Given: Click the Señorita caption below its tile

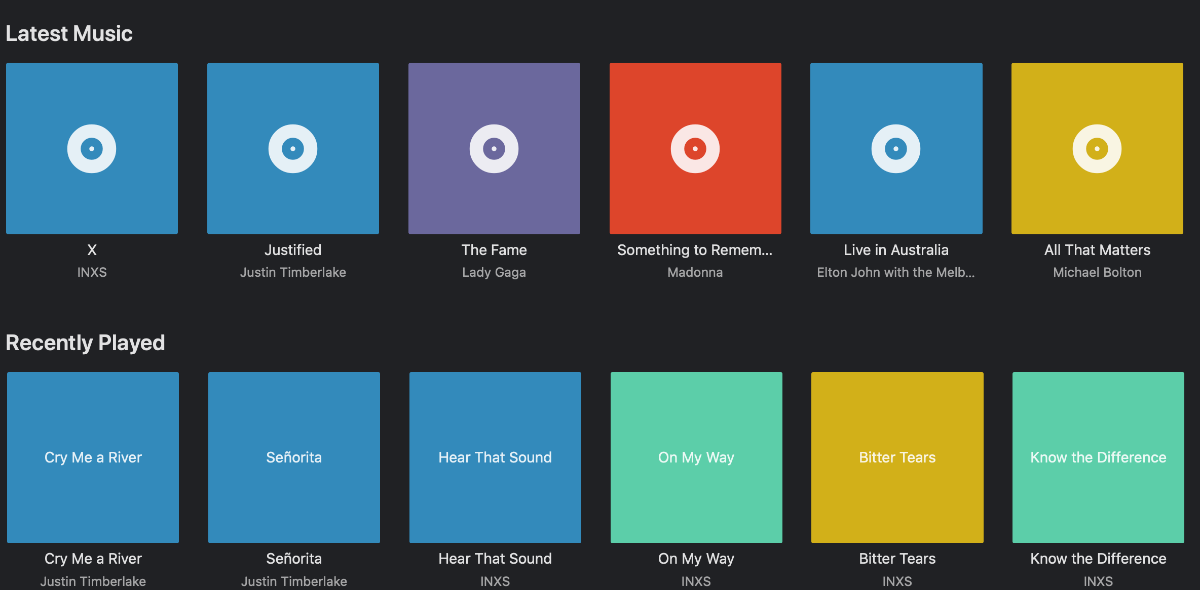Looking at the screenshot, I should point(294,559).
